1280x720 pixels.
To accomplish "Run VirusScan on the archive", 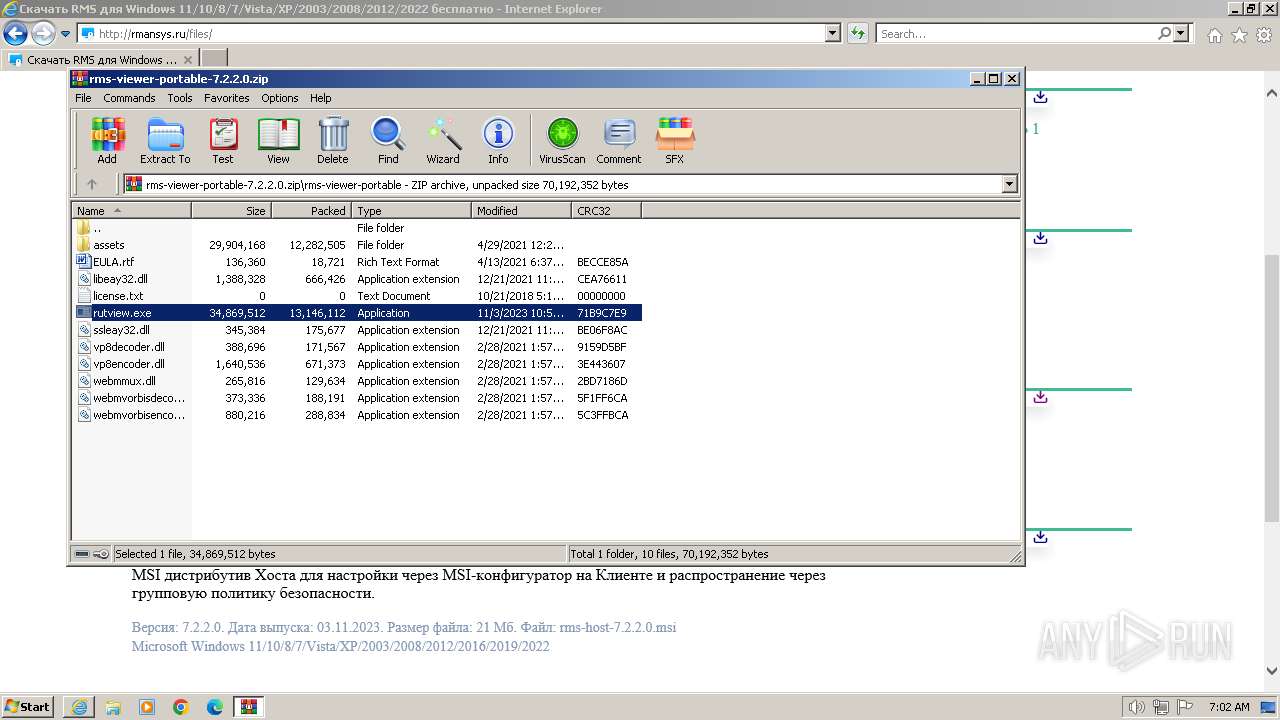I will pyautogui.click(x=562, y=140).
